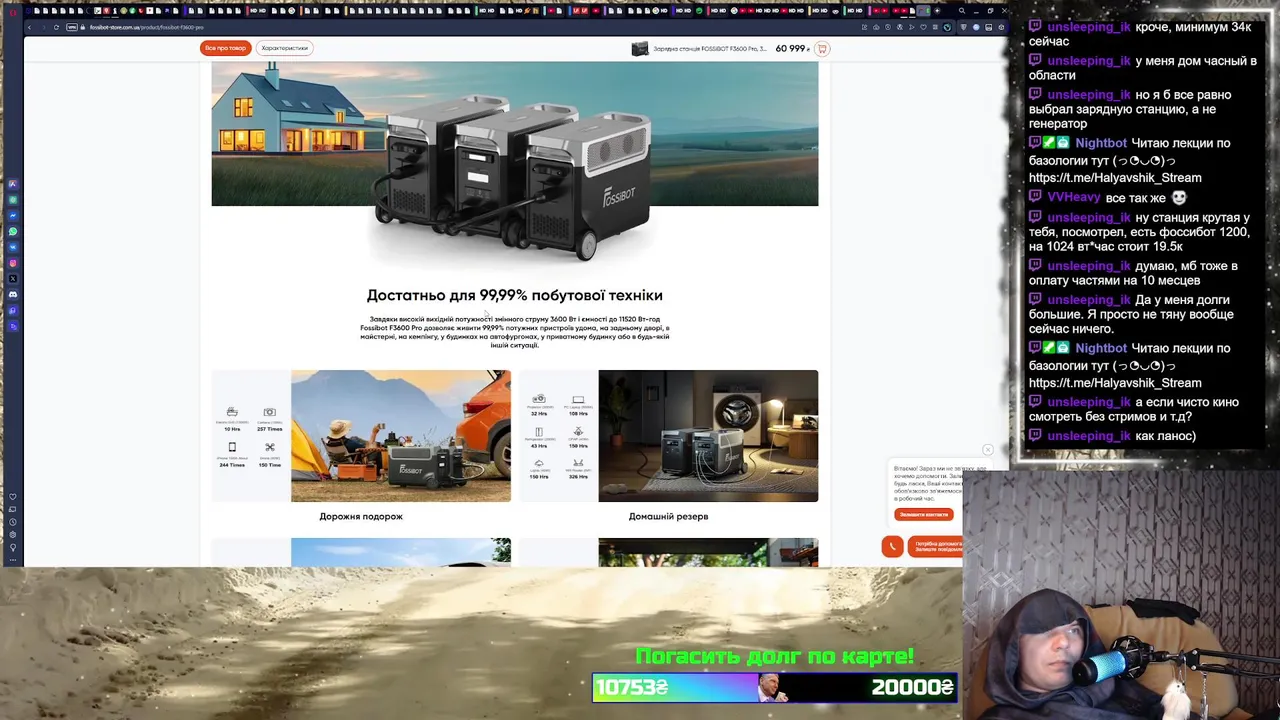Click the chat message 'как ланос)'
1280x720 pixels.
click(1166, 436)
